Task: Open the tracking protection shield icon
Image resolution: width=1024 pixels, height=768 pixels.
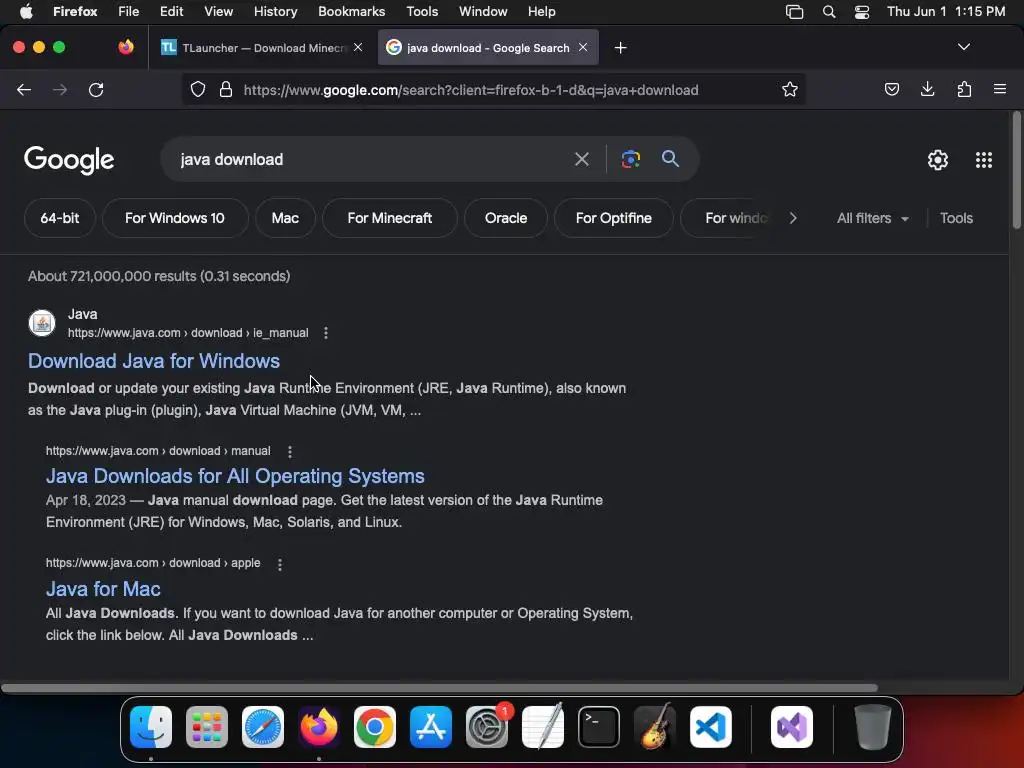Action: (x=198, y=89)
